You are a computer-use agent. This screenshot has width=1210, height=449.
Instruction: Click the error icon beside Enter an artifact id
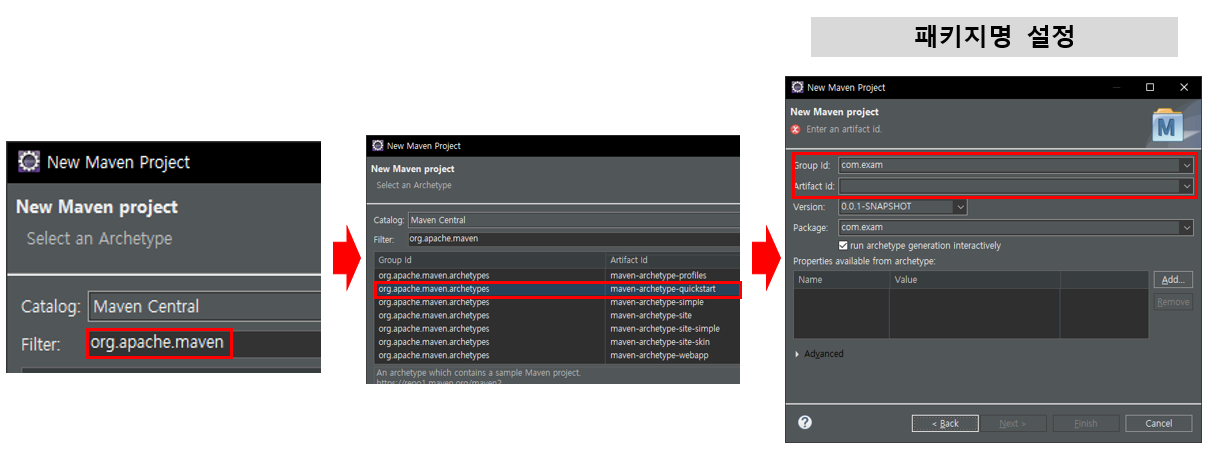(x=796, y=129)
